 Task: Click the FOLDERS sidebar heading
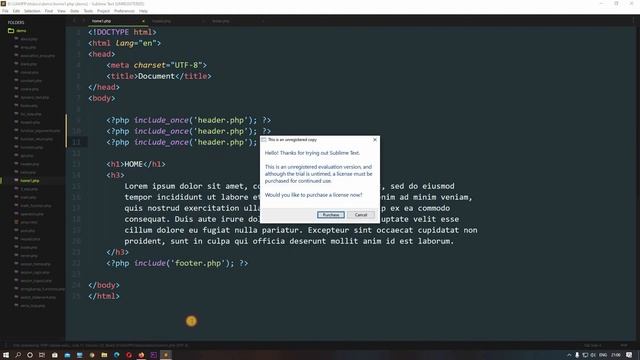[16, 22]
